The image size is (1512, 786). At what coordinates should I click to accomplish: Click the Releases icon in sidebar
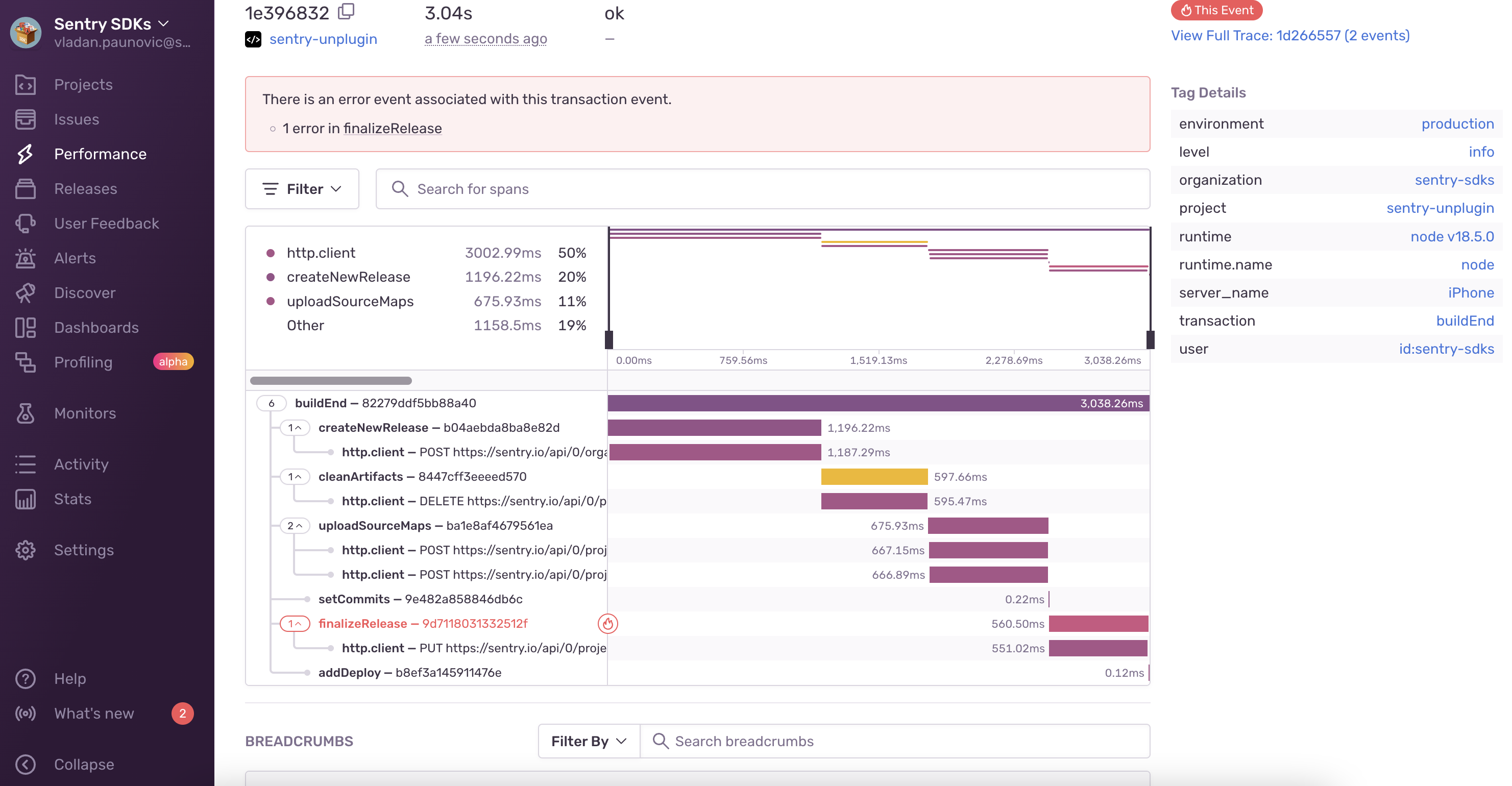[x=25, y=188]
